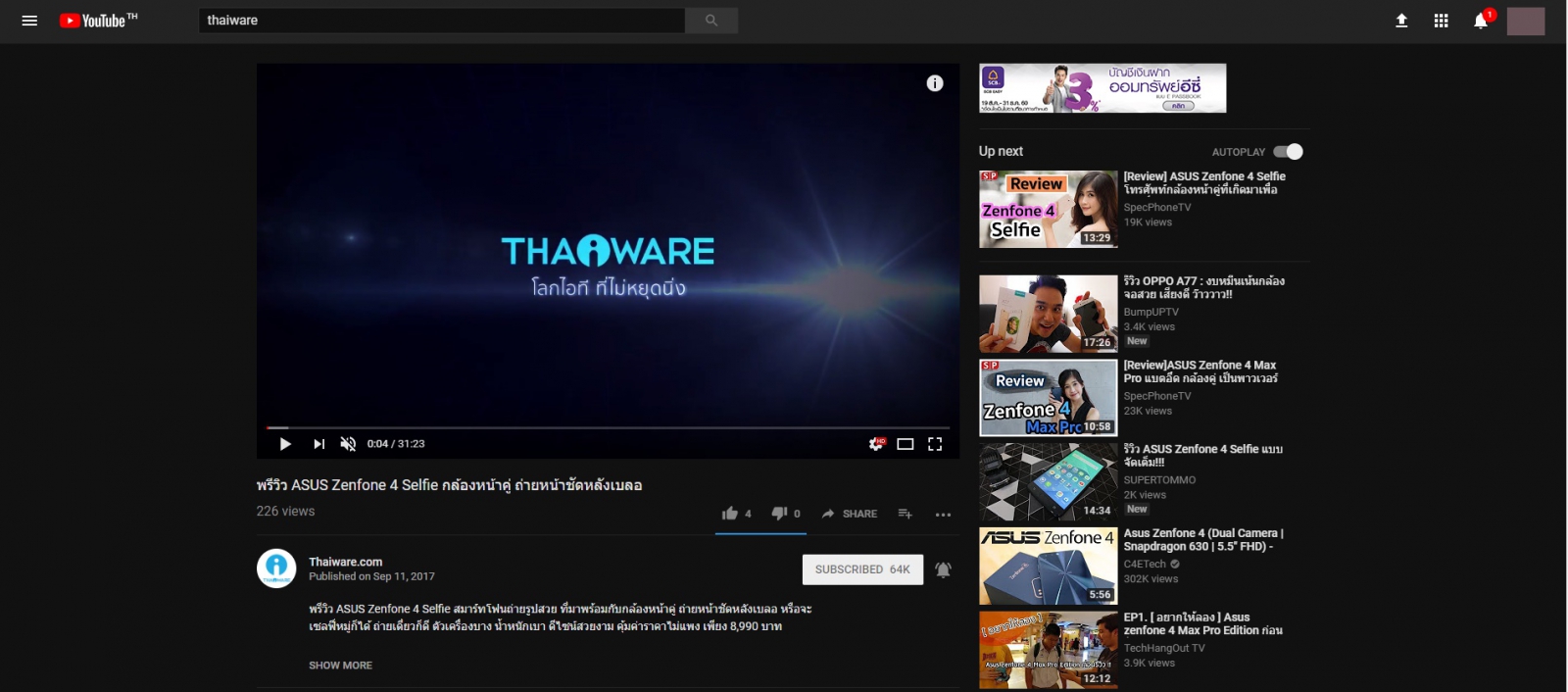The height and width of the screenshot is (692, 1568).
Task: Open Zenfone 4 Max Pro review thumbnail
Action: point(1049,397)
